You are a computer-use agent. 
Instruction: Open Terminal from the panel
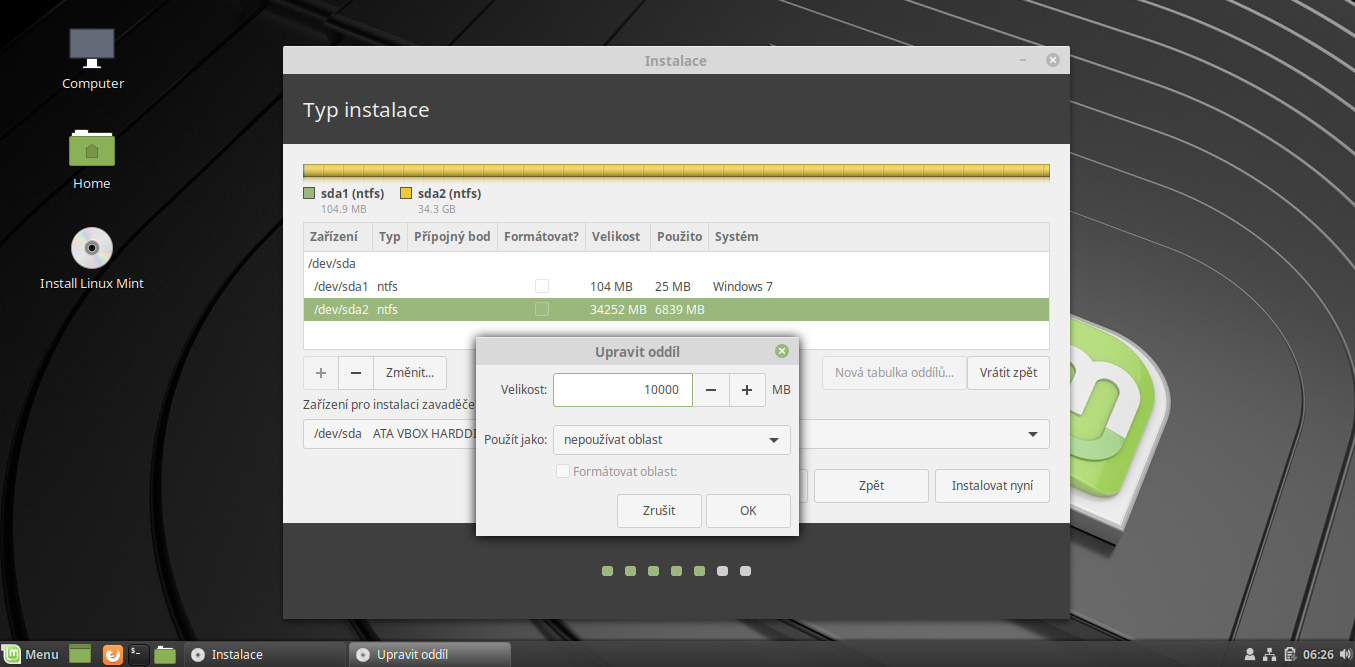(139, 654)
